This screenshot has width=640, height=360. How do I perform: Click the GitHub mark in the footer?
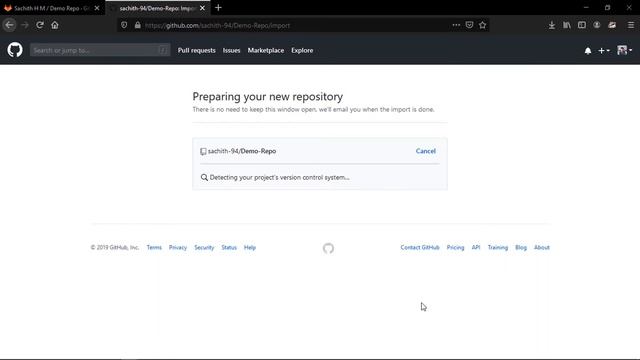coord(328,248)
